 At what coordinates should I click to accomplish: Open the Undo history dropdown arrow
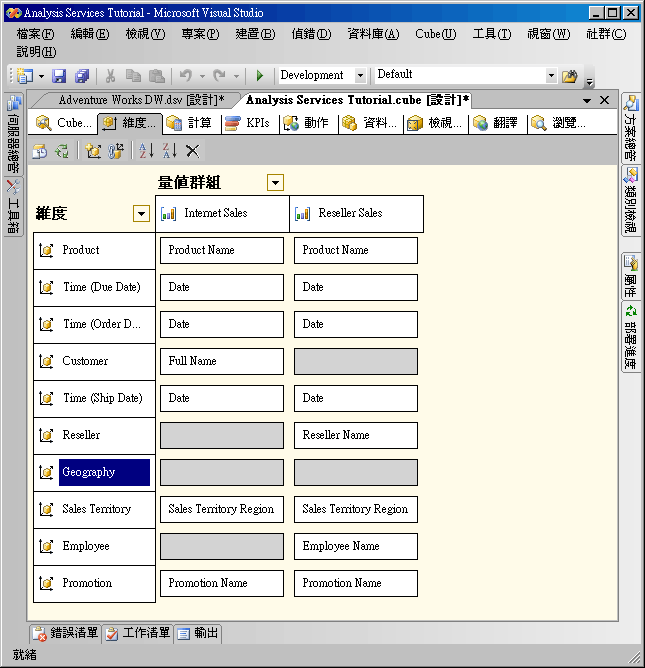[x=202, y=77]
